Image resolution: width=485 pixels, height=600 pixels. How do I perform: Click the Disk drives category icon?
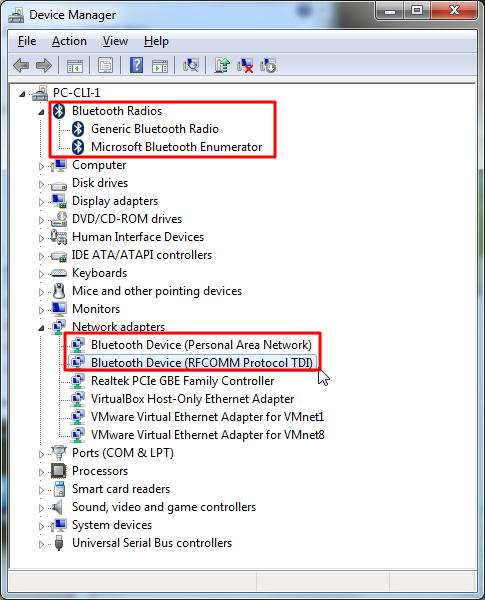[x=59, y=184]
